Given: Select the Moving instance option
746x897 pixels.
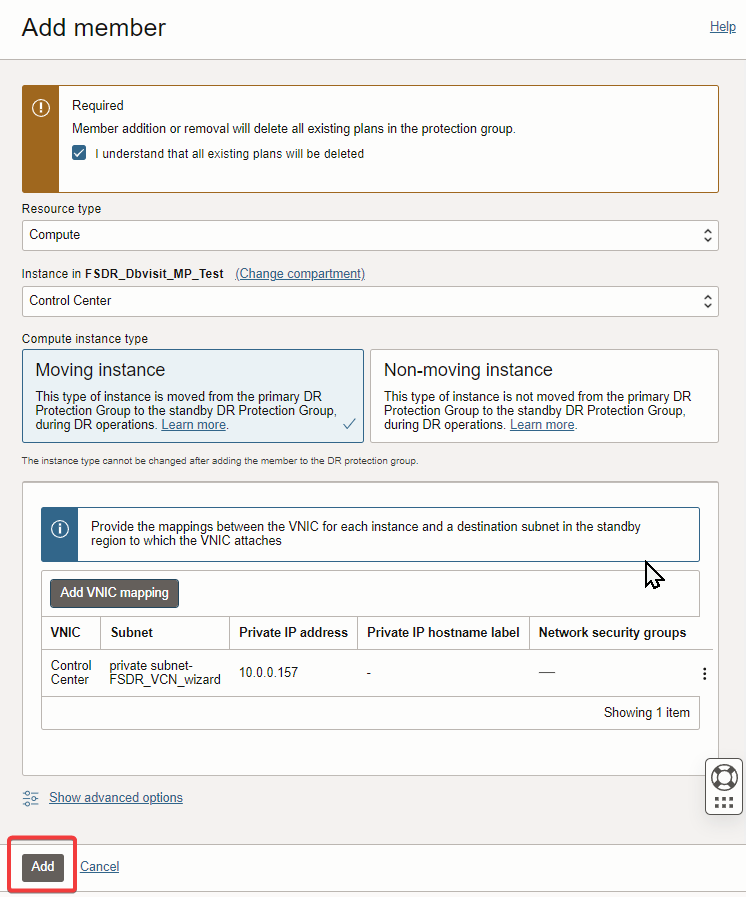Looking at the screenshot, I should point(193,395).
